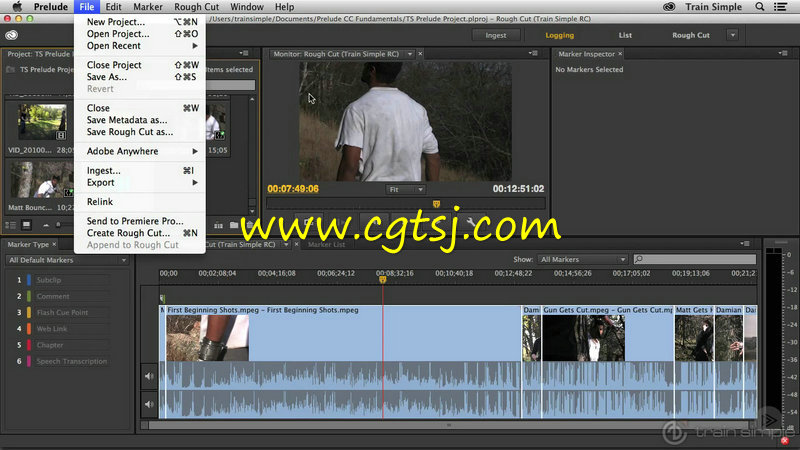The width and height of the screenshot is (800, 450).
Task: Open the Monitor panel flyout menu
Action: 533,53
